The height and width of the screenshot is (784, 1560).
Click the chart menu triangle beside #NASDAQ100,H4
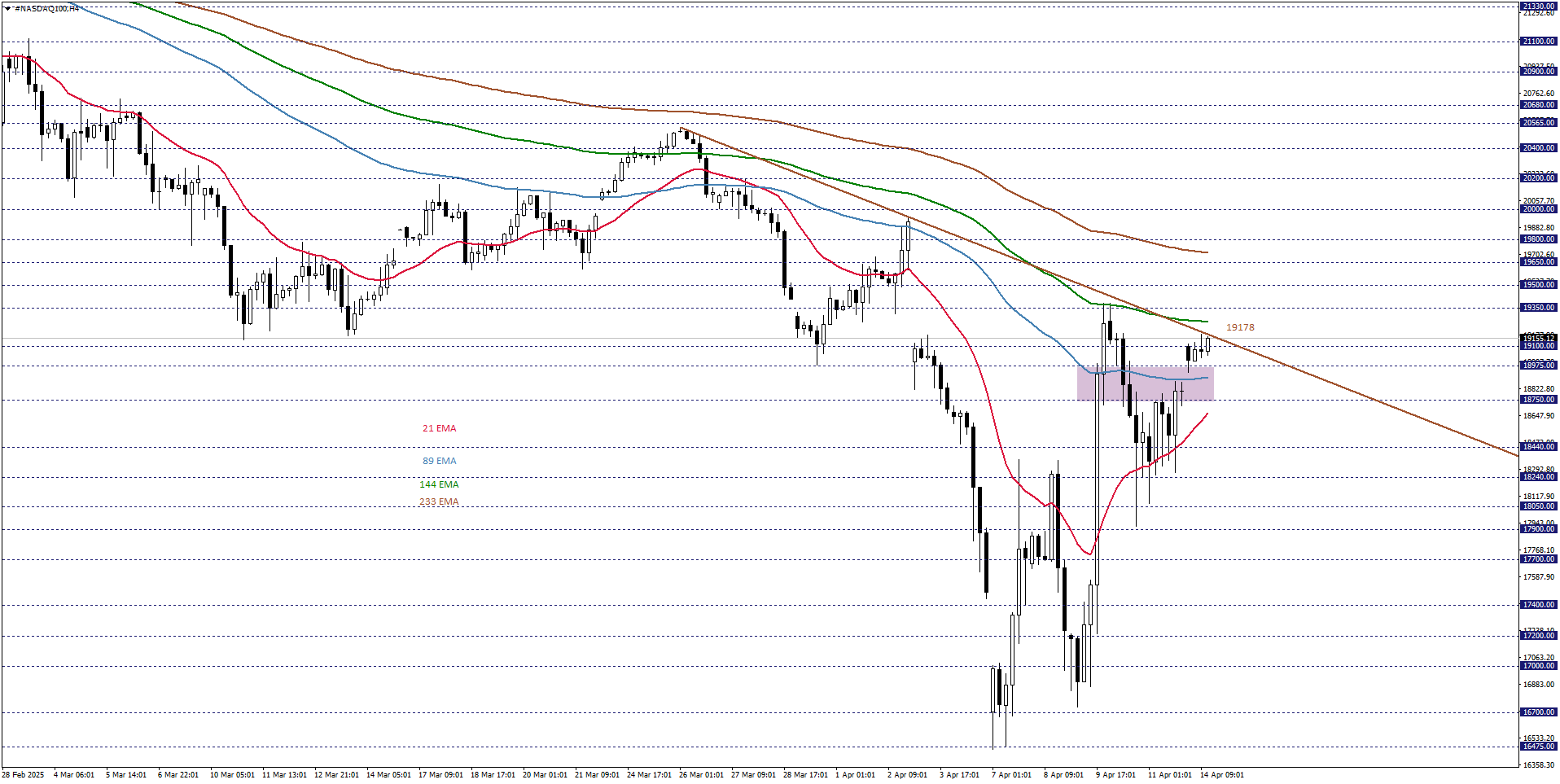tap(7, 8)
